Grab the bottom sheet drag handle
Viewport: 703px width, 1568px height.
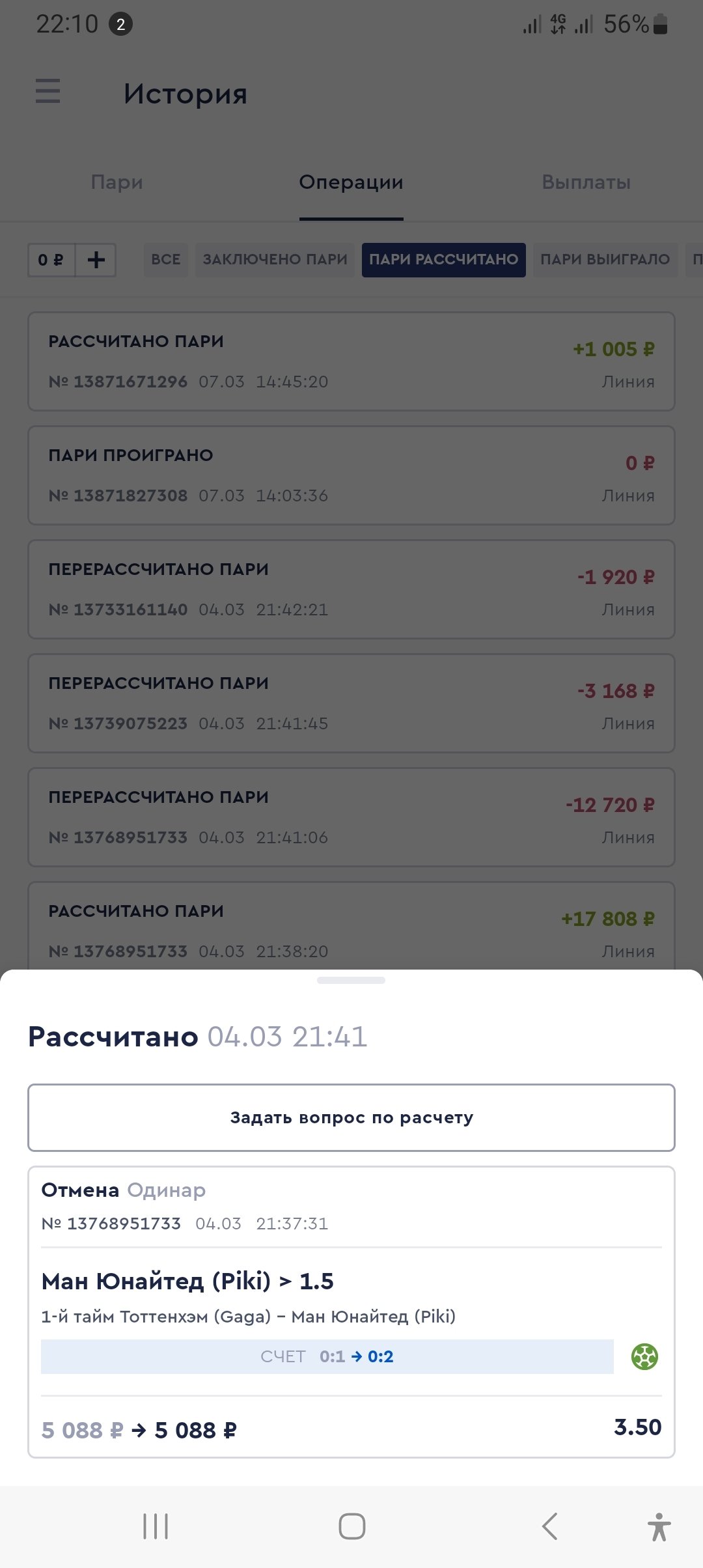[x=351, y=980]
